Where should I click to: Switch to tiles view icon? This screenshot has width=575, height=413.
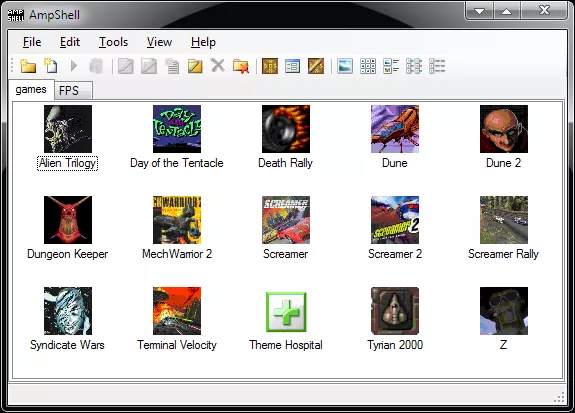(391, 66)
